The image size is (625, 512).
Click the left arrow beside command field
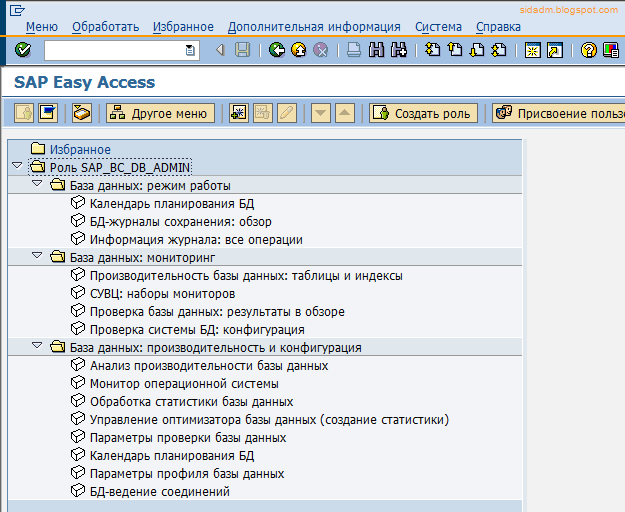(220, 50)
